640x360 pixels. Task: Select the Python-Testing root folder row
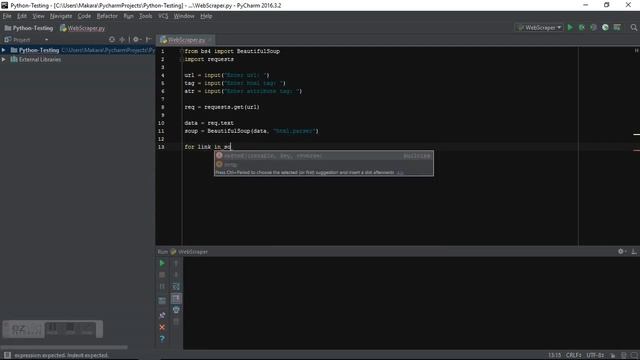(x=78, y=50)
